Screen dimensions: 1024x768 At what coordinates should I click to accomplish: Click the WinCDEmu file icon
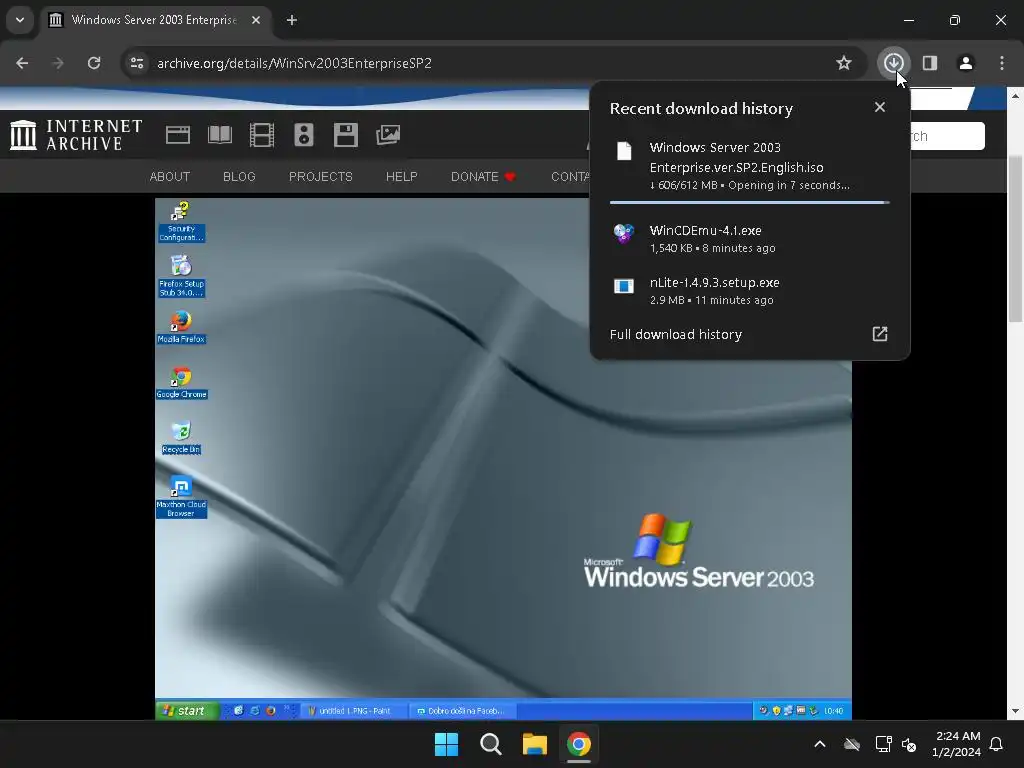point(624,232)
